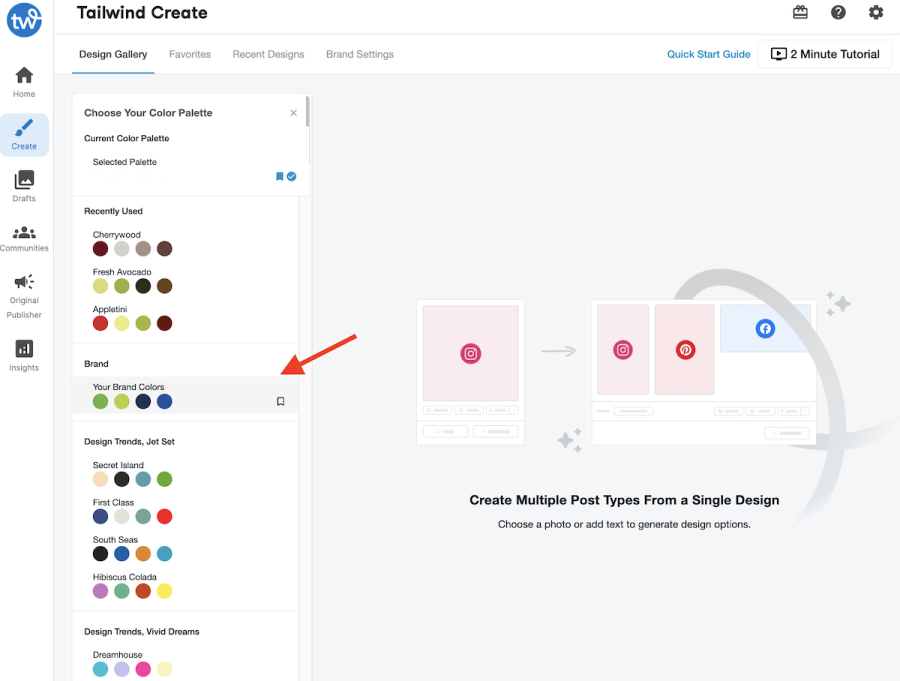This screenshot has height=681, width=900.
Task: Open the Quick Start Guide link
Action: (708, 54)
